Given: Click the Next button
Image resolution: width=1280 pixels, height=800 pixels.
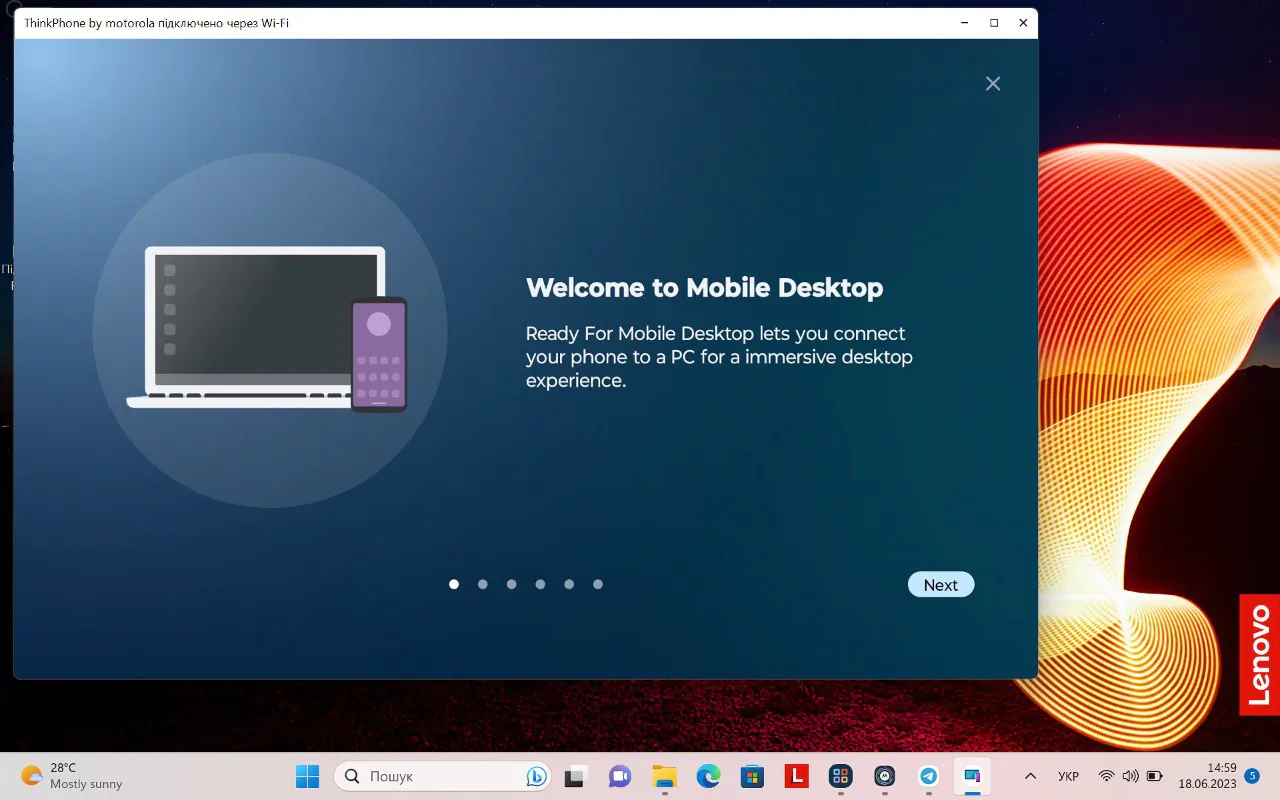Looking at the screenshot, I should click(940, 585).
